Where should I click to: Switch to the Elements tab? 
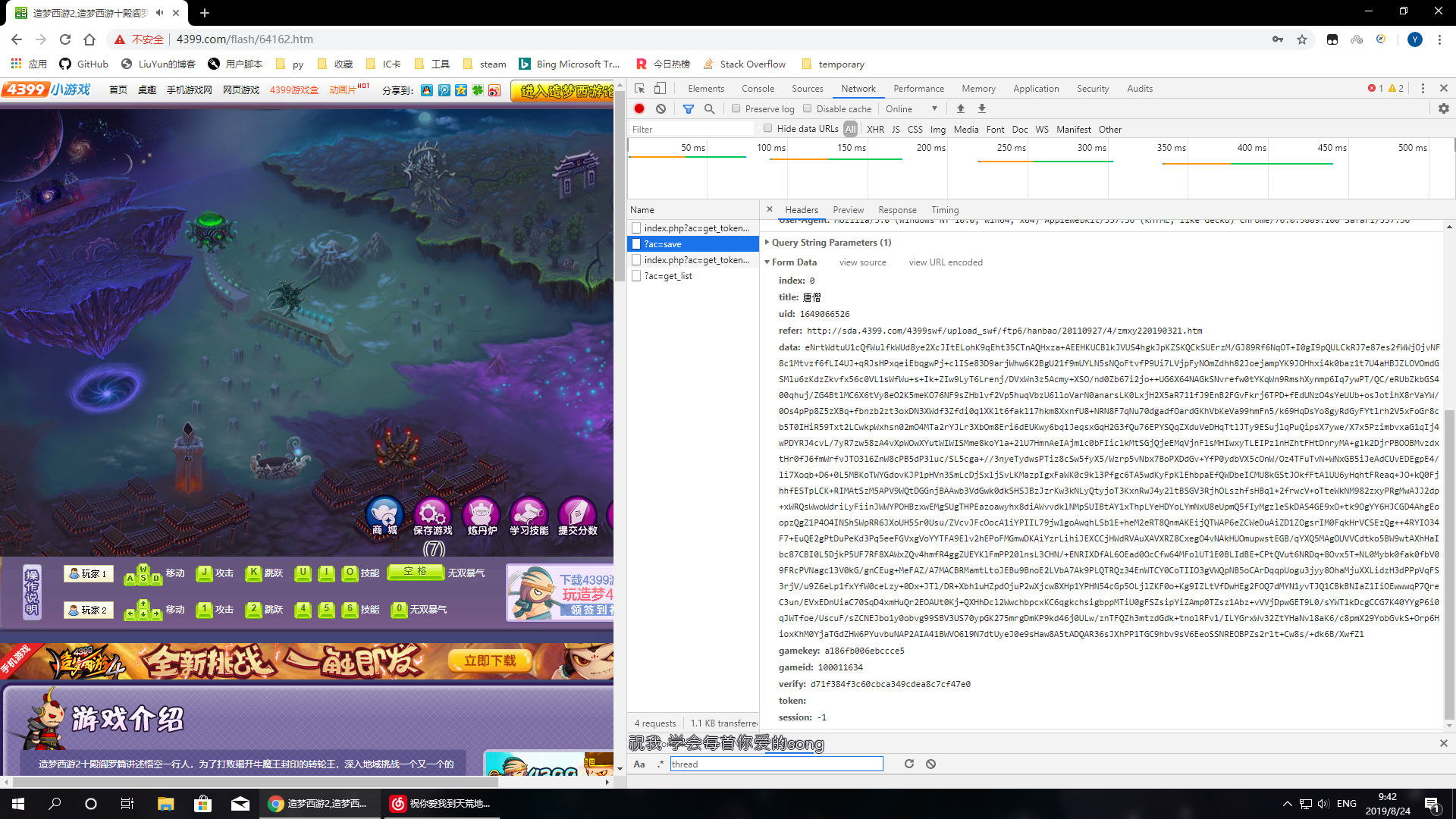coord(706,88)
